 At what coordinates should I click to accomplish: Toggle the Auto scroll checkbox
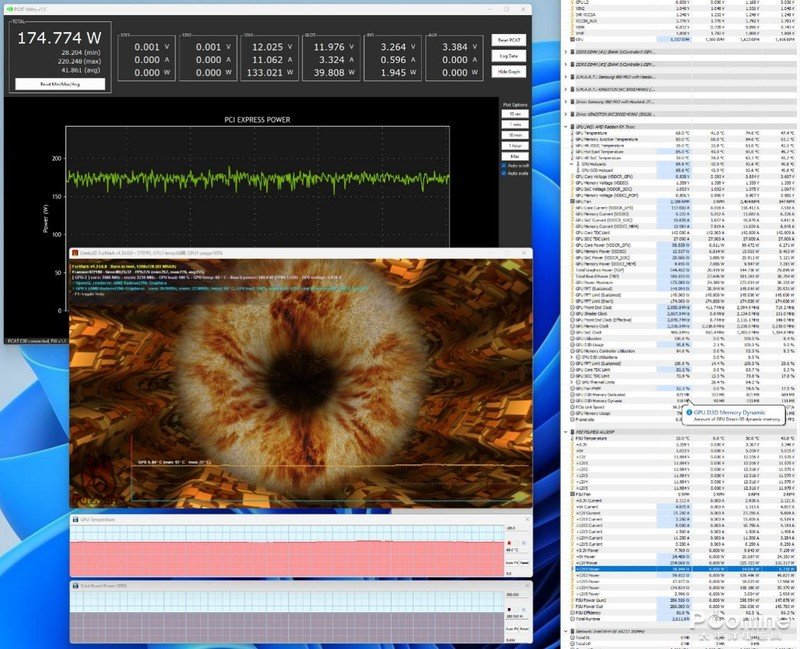(x=505, y=164)
